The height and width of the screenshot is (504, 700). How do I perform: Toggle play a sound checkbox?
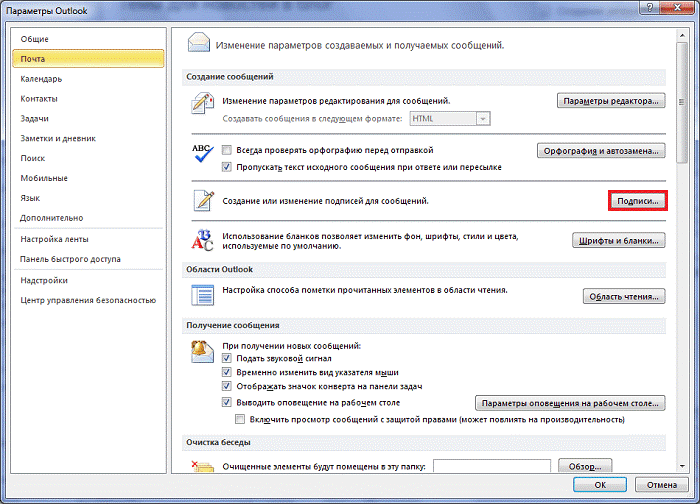coord(227,358)
